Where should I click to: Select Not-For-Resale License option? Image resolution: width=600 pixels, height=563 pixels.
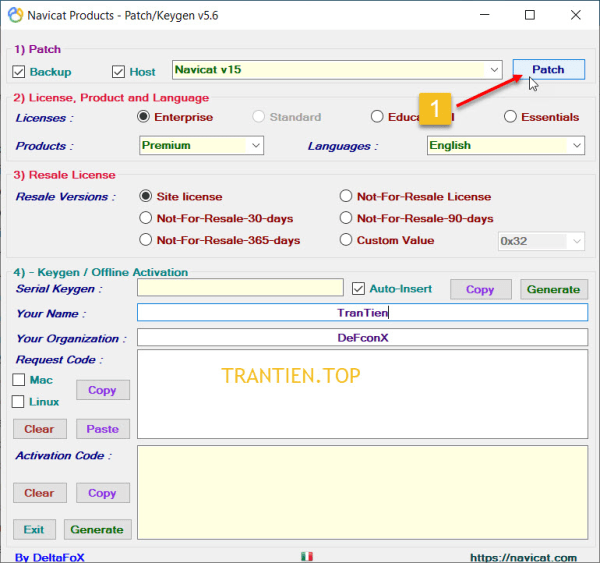tap(346, 196)
